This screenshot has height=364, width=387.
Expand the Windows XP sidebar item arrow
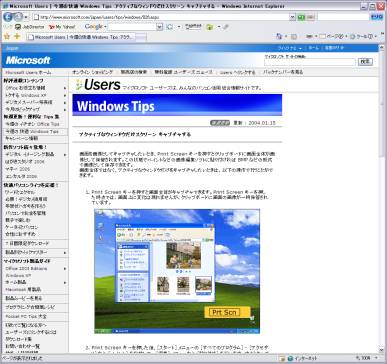(x=65, y=95)
